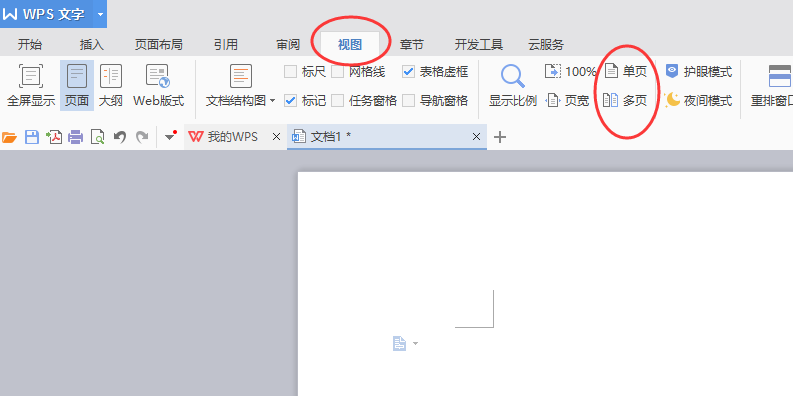Export document to PDF
This screenshot has height=396, width=793.
tap(54, 137)
